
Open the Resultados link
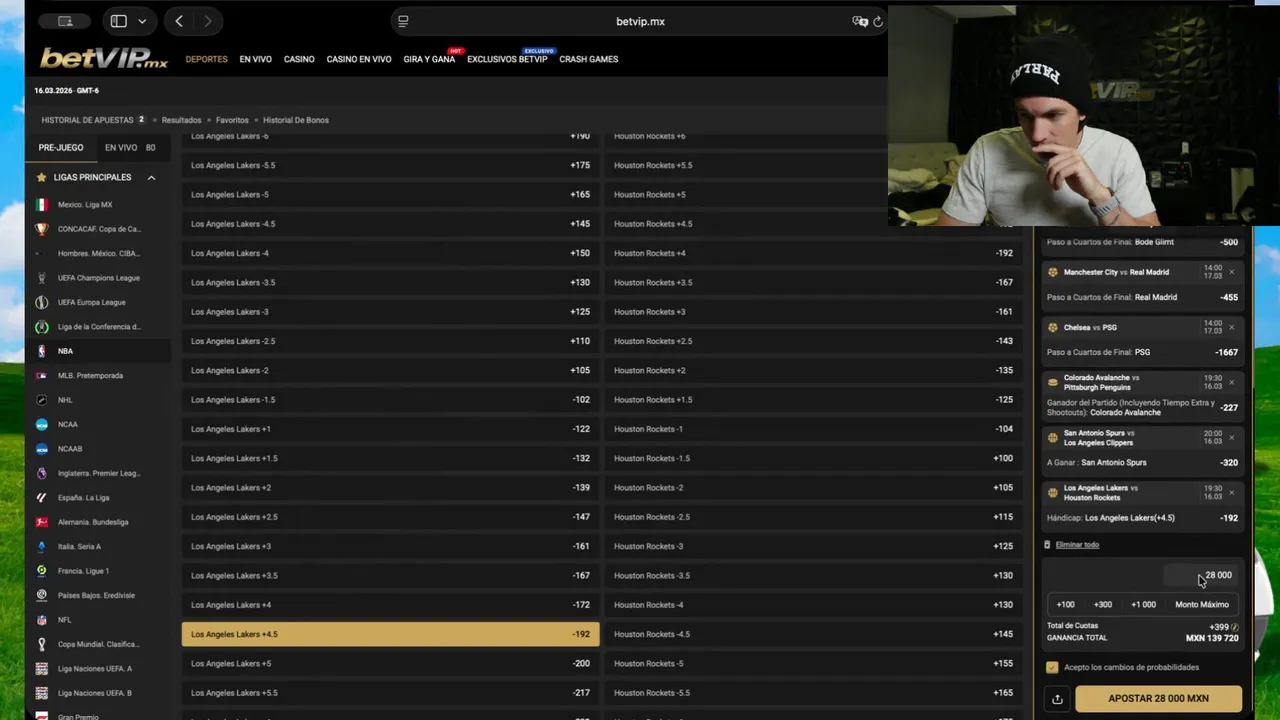tap(181, 120)
